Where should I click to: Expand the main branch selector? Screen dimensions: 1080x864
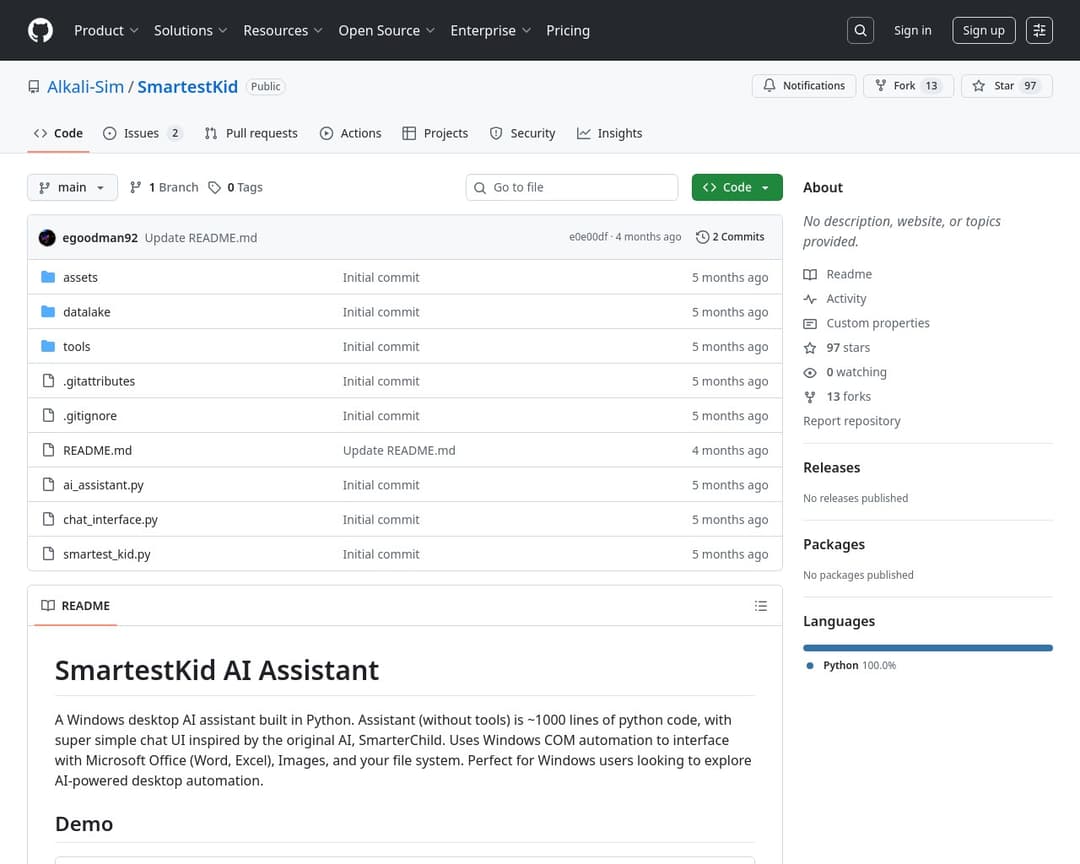[x=72, y=187]
